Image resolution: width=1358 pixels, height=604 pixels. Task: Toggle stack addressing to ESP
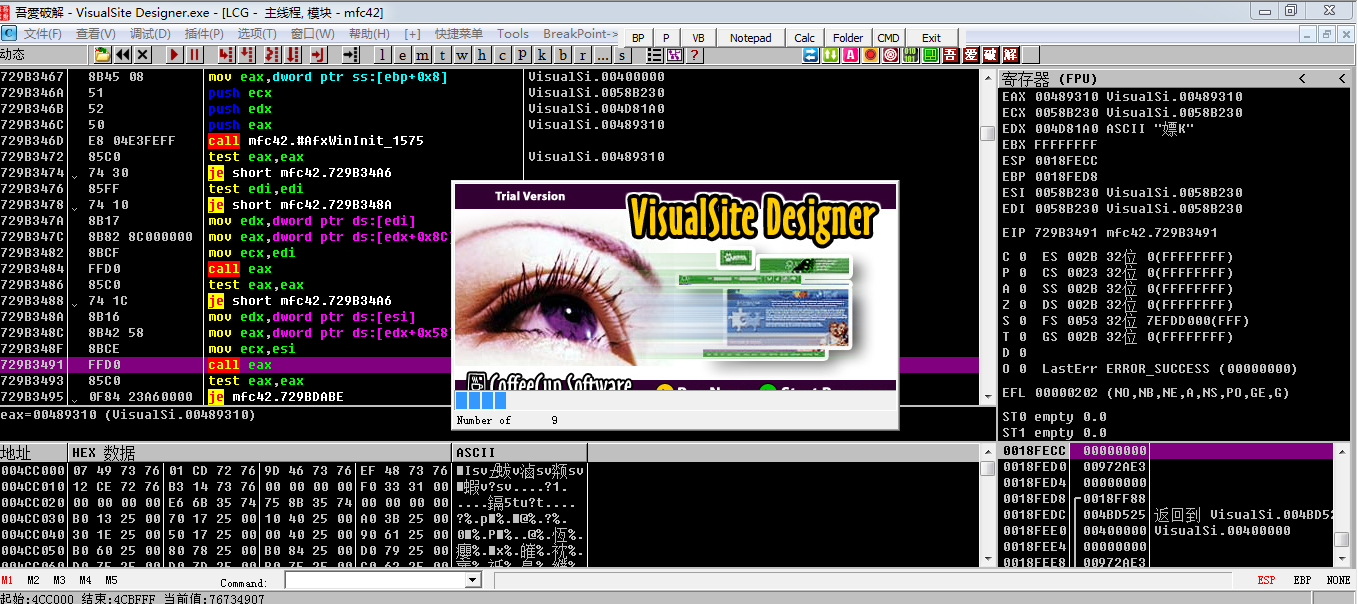[1267, 580]
